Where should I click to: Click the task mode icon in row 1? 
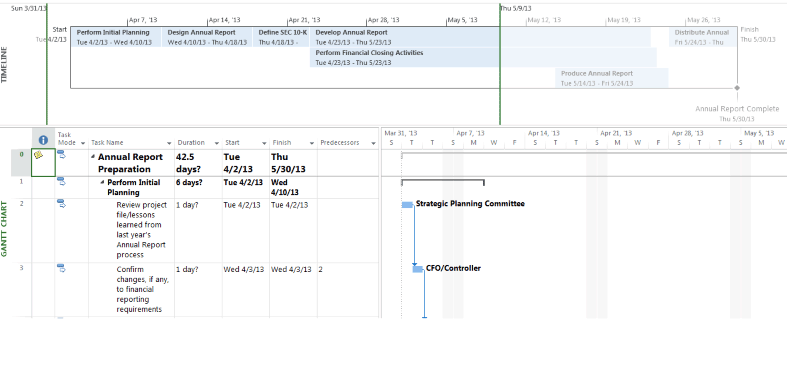[61, 181]
